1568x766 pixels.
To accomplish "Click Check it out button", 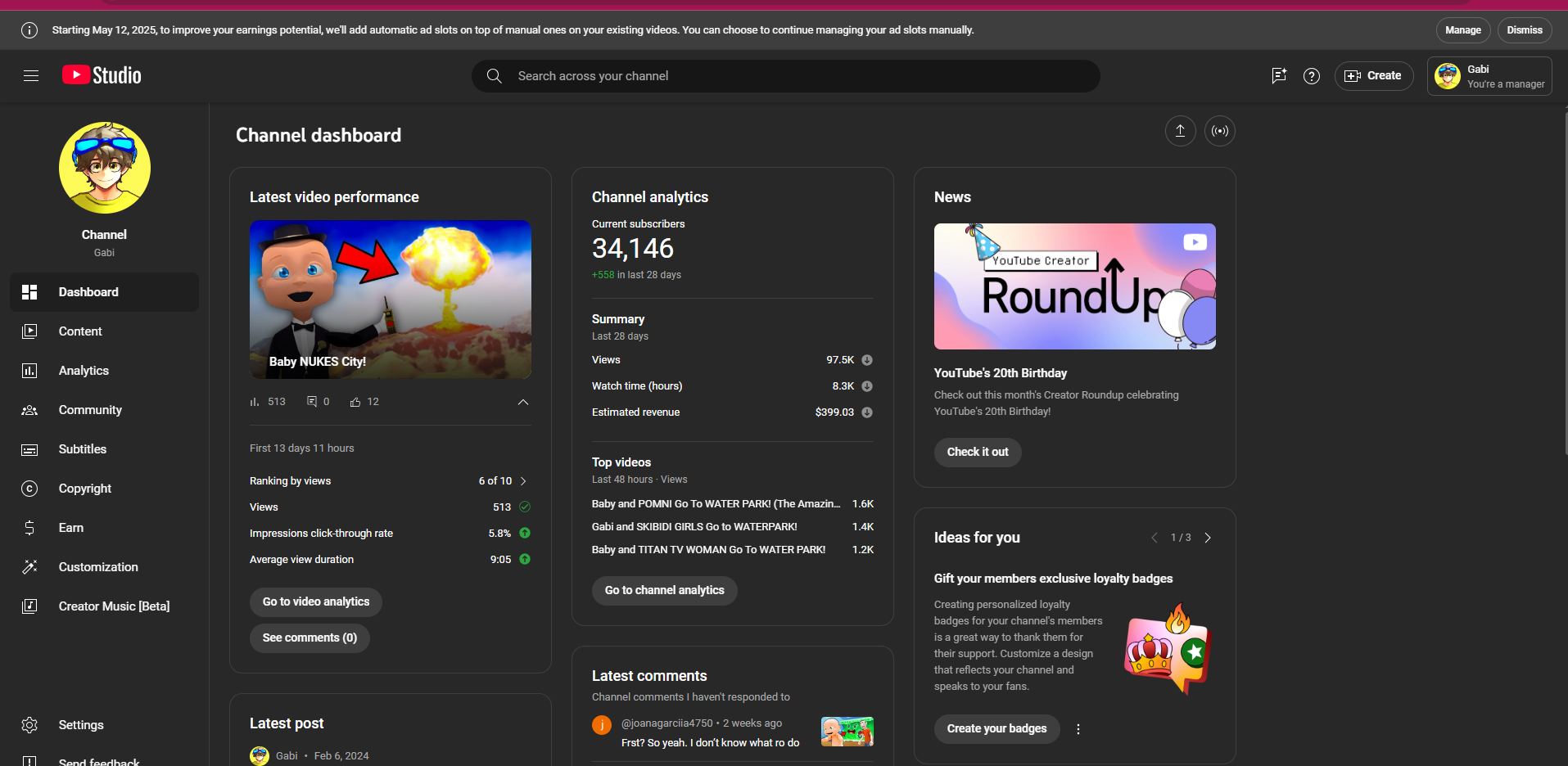I will click(x=978, y=453).
